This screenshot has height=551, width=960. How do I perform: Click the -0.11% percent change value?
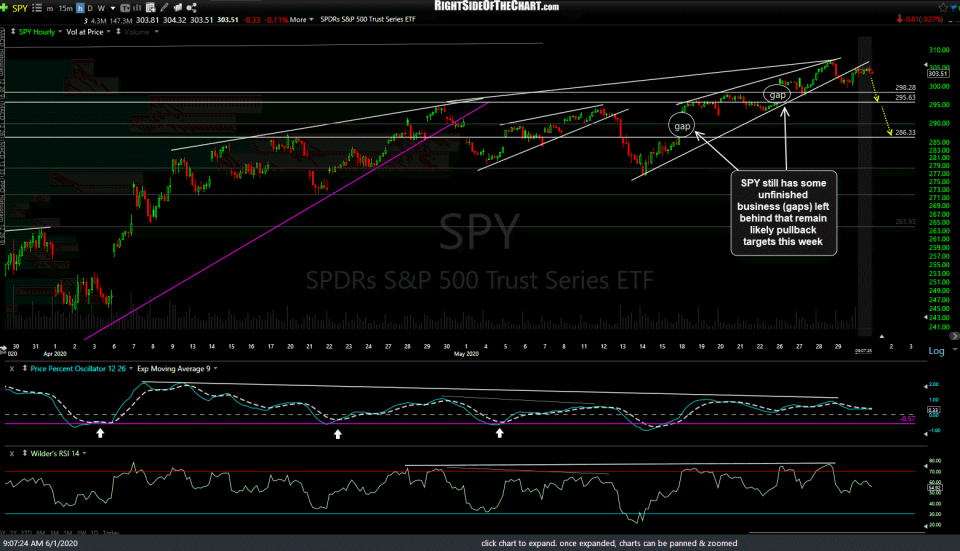point(277,20)
